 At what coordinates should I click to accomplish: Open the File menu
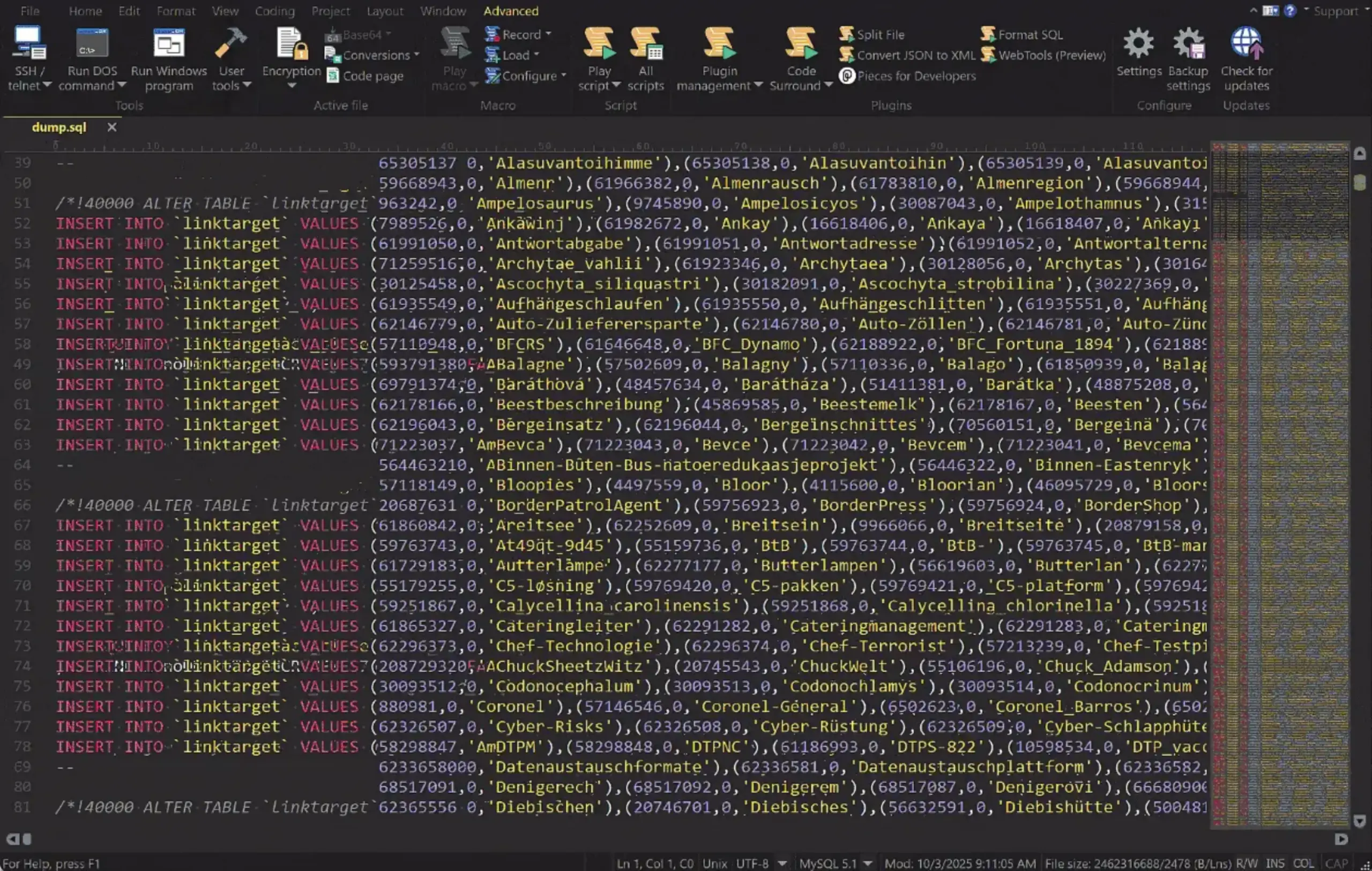(x=29, y=11)
